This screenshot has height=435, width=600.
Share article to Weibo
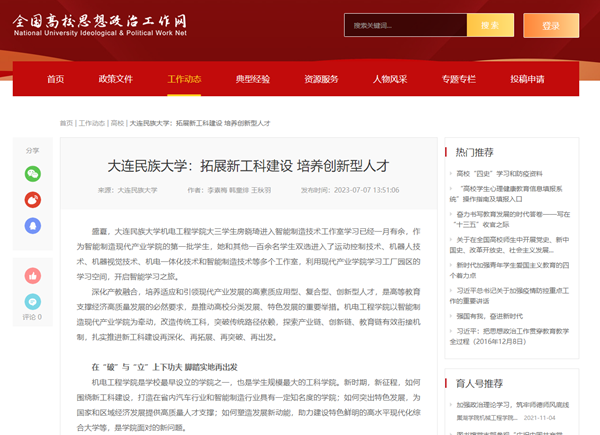pos(33,199)
